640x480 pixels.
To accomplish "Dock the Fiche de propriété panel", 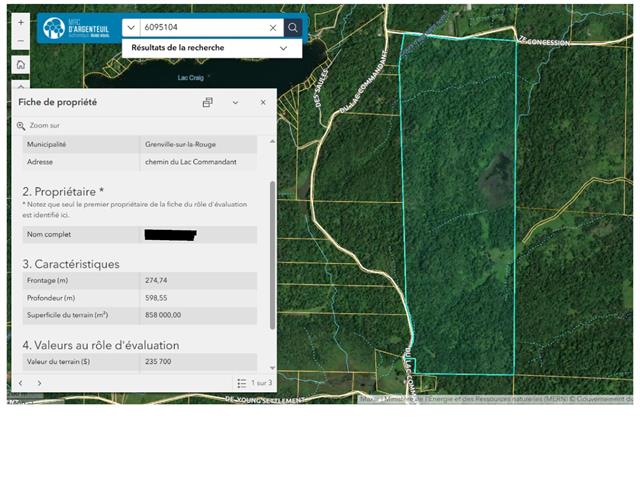I will (208, 102).
